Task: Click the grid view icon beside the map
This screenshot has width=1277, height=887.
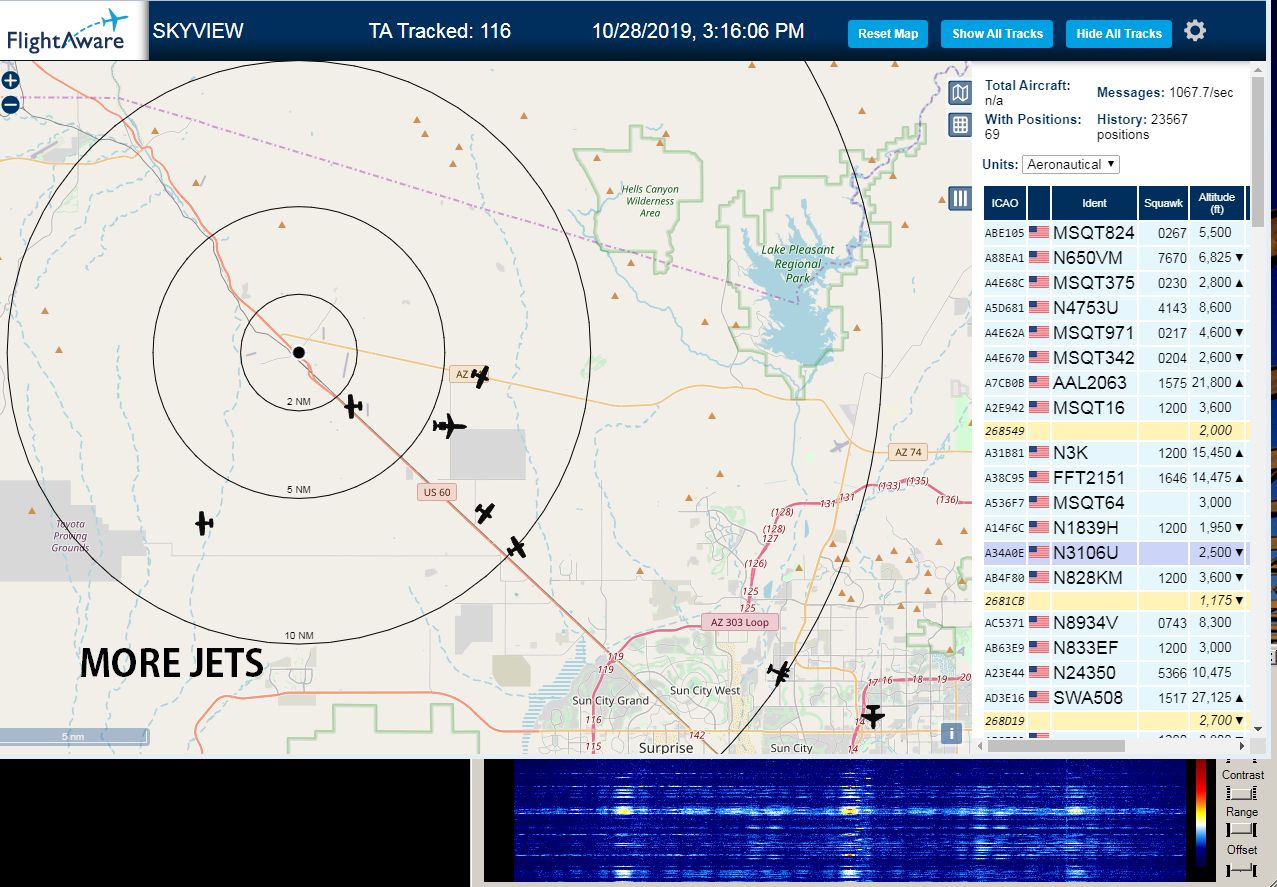Action: (960, 125)
